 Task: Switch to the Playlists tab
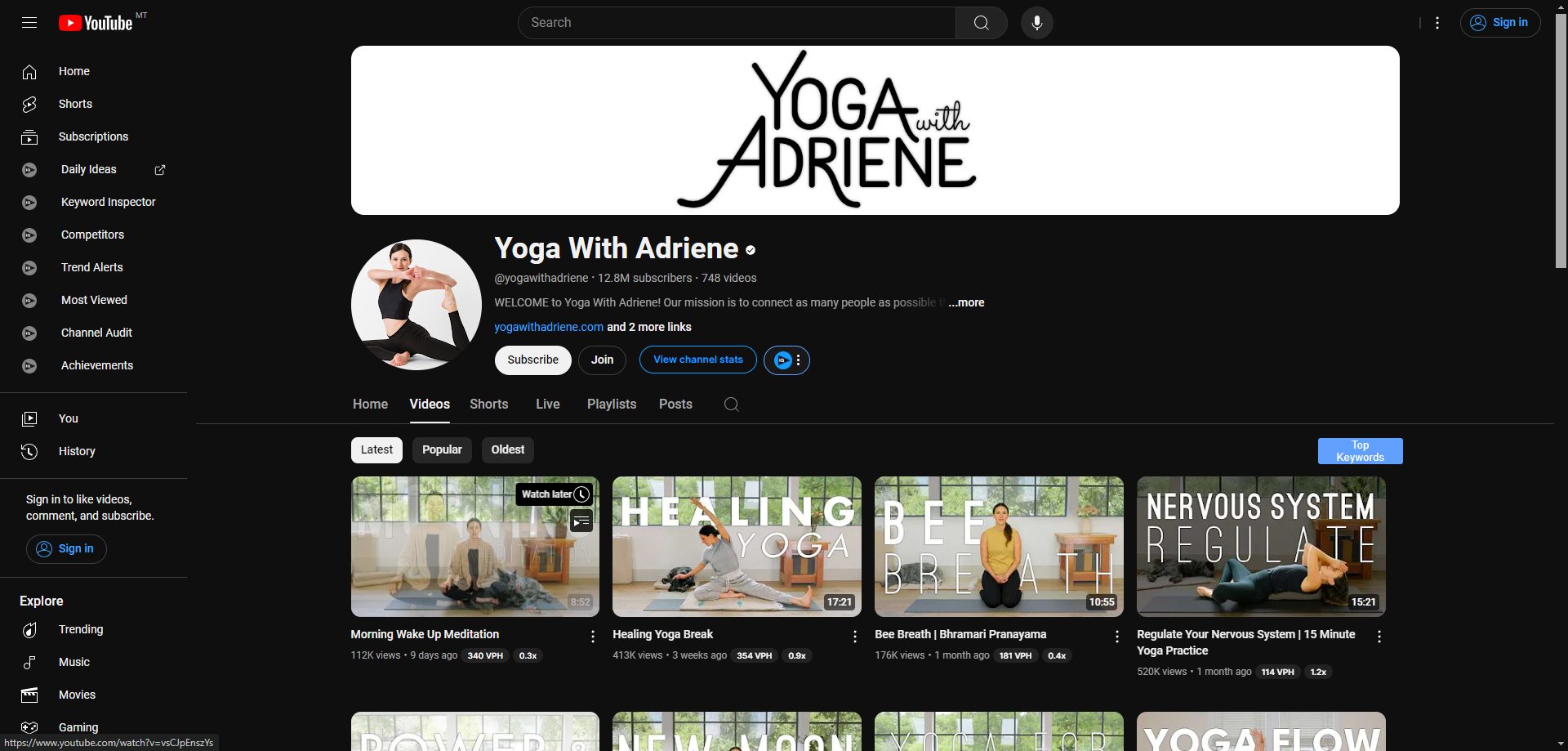611,405
